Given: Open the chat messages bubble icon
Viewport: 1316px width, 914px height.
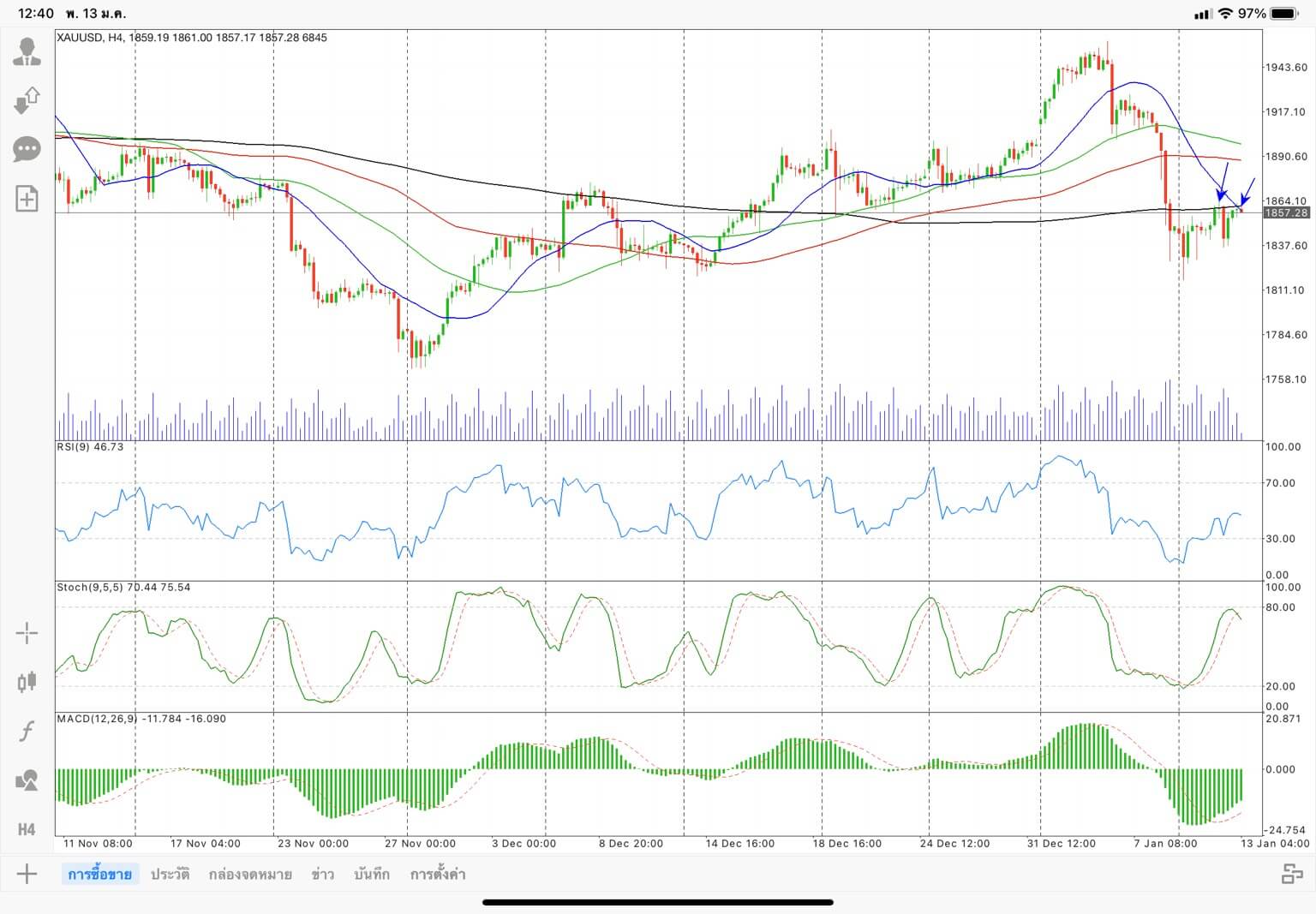Looking at the screenshot, I should (x=27, y=150).
